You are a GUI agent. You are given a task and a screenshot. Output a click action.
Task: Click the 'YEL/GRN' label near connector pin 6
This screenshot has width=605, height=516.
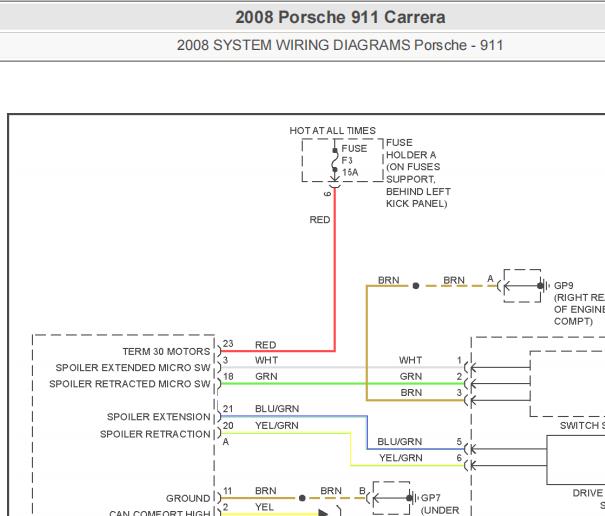tap(401, 458)
